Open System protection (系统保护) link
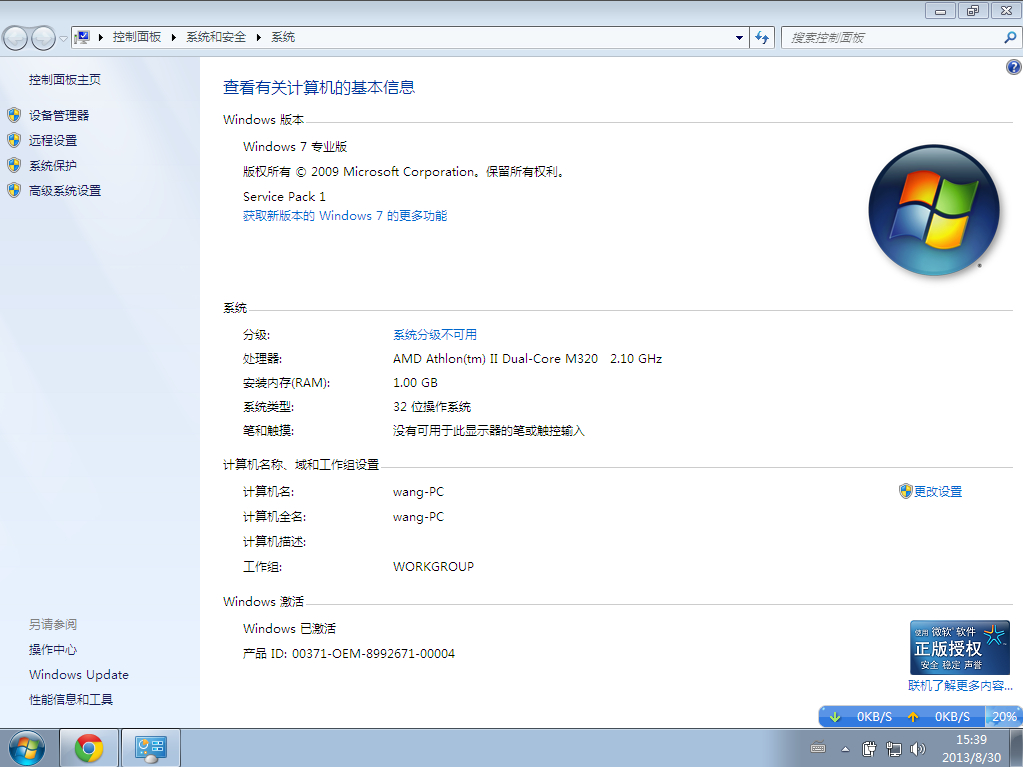Viewport: 1023px width, 767px height. (x=53, y=166)
